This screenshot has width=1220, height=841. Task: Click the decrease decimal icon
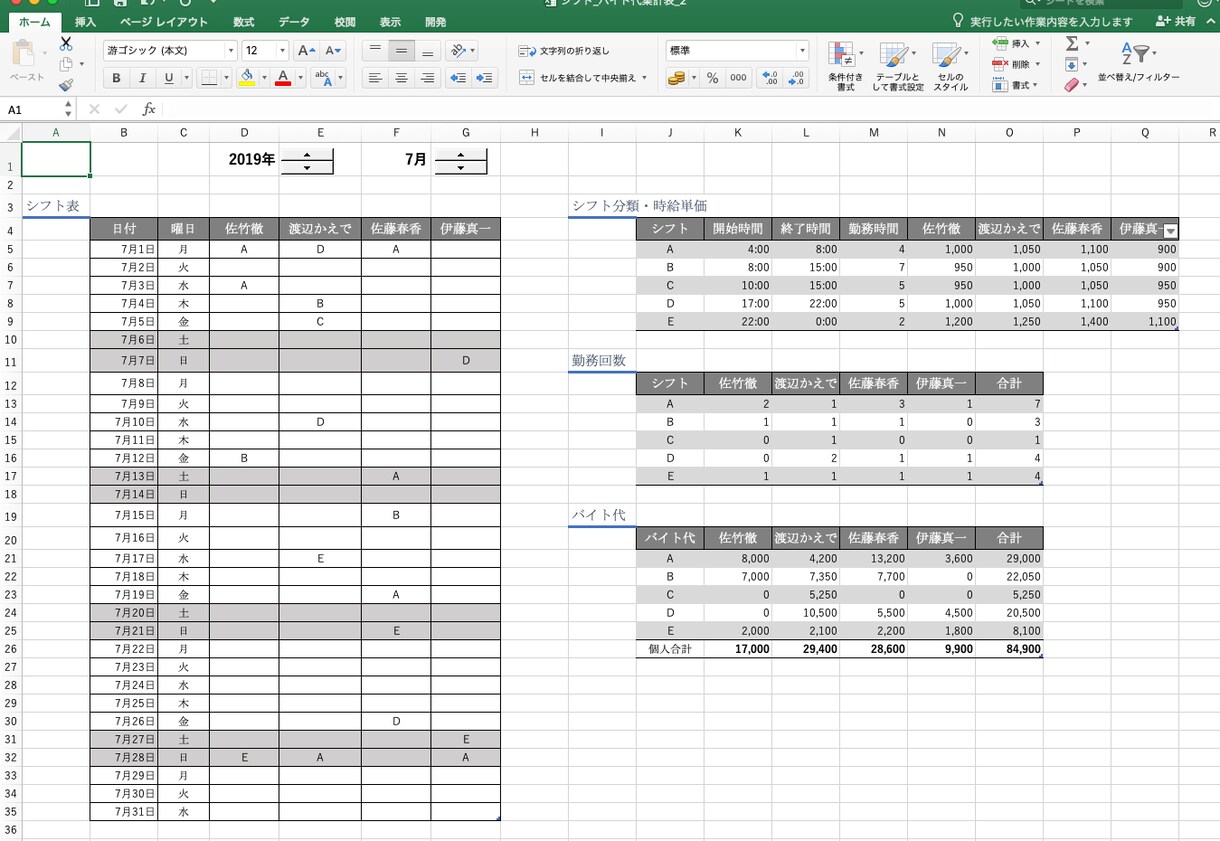click(x=796, y=78)
